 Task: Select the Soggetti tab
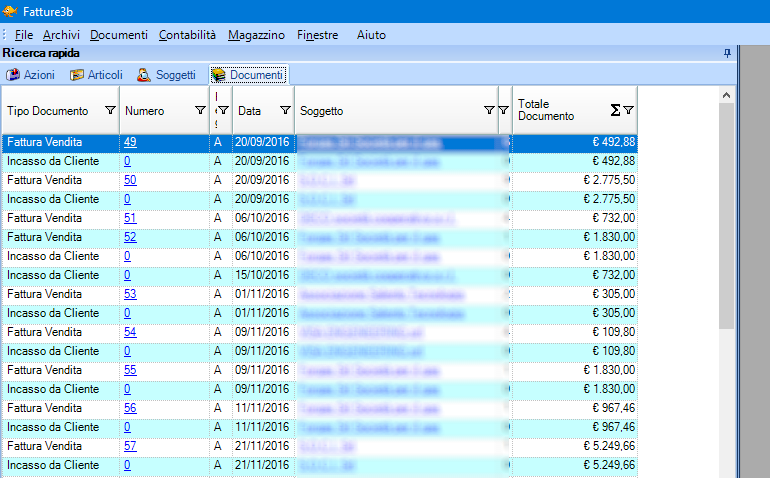coord(166,75)
